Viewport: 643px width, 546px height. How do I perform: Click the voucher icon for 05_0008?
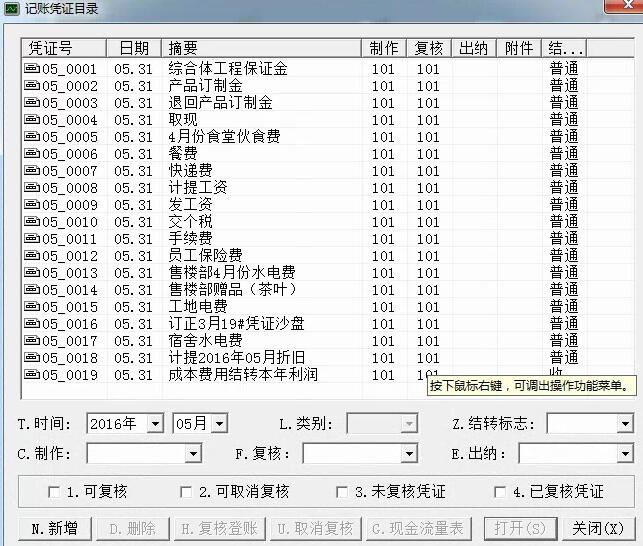pos(32,188)
